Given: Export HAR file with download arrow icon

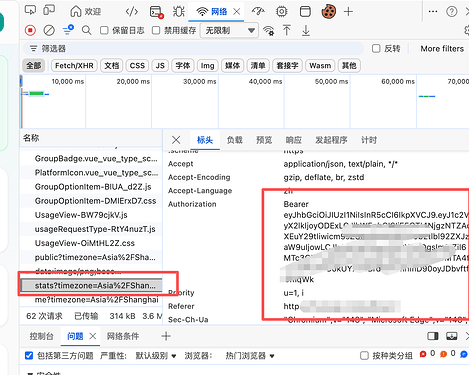Looking at the screenshot, I should [306, 30].
